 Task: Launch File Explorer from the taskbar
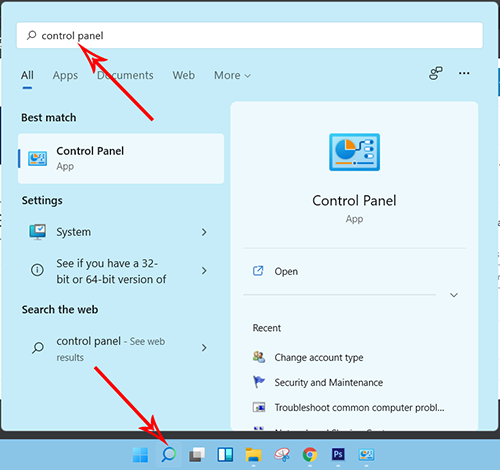254,455
